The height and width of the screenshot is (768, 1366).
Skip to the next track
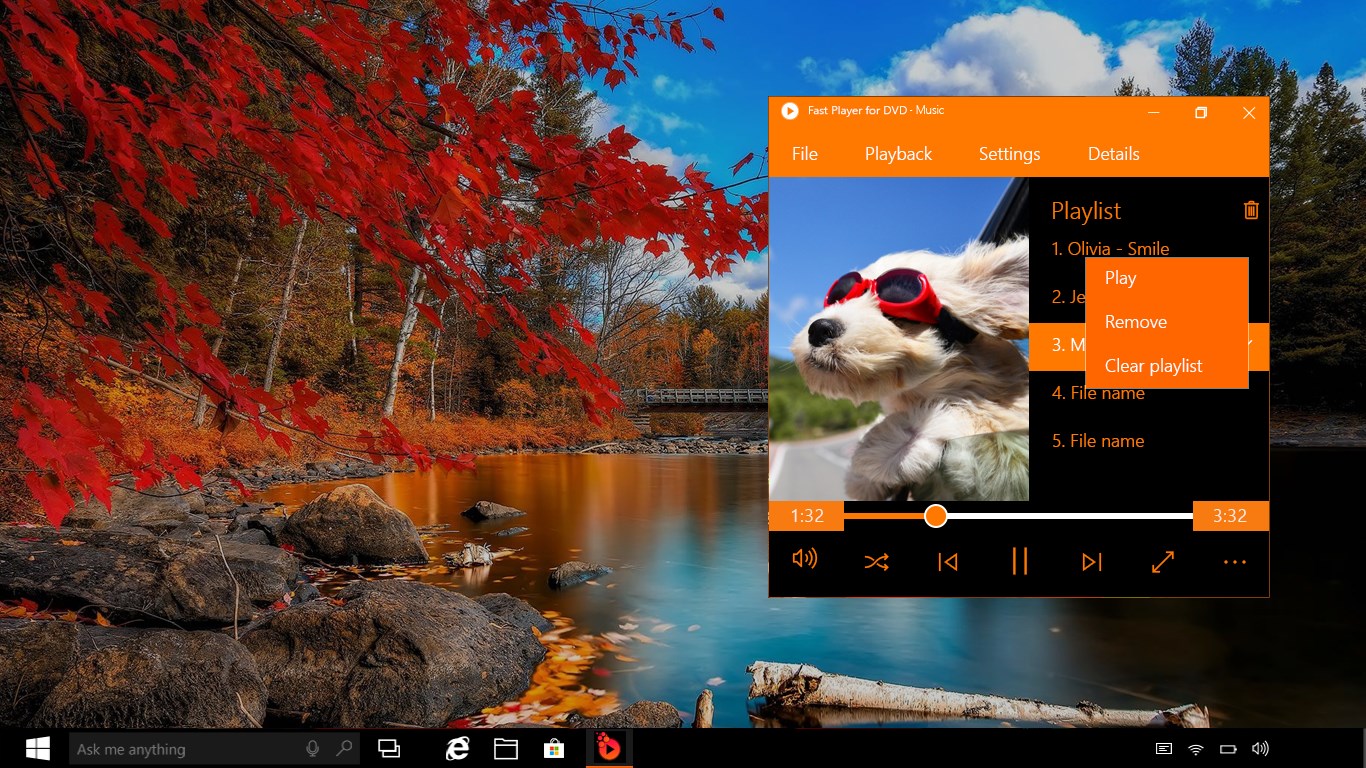1091,561
